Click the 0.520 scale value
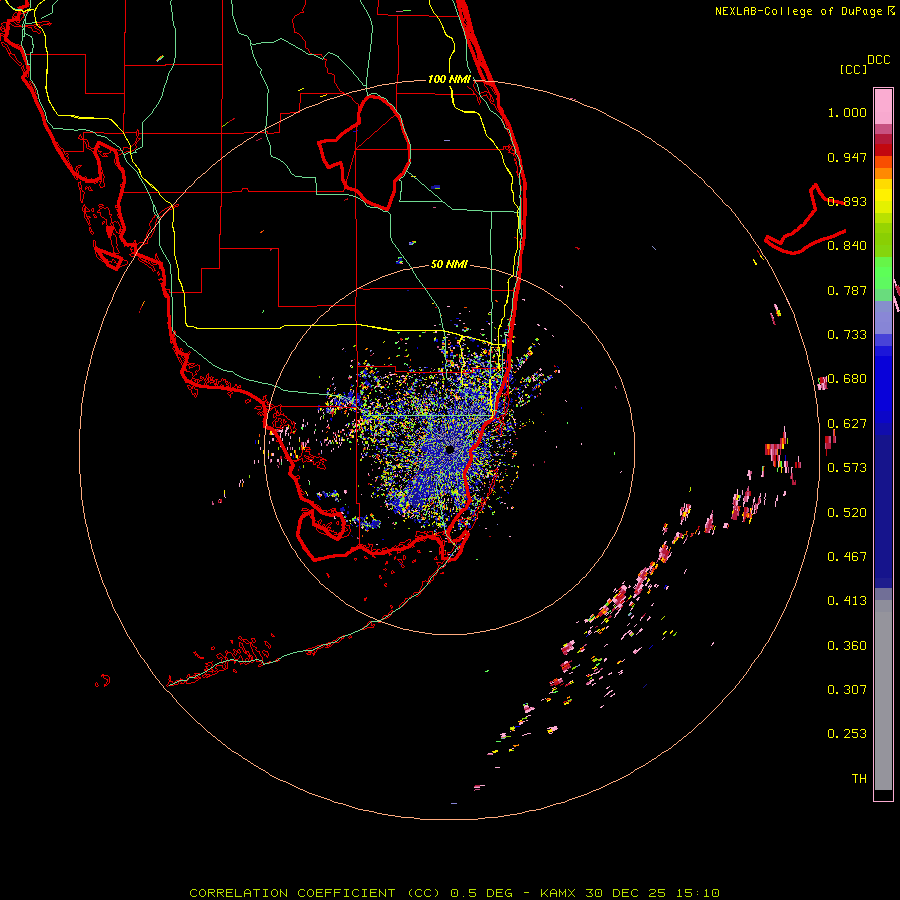Viewport: 900px width, 900px height. [x=847, y=513]
